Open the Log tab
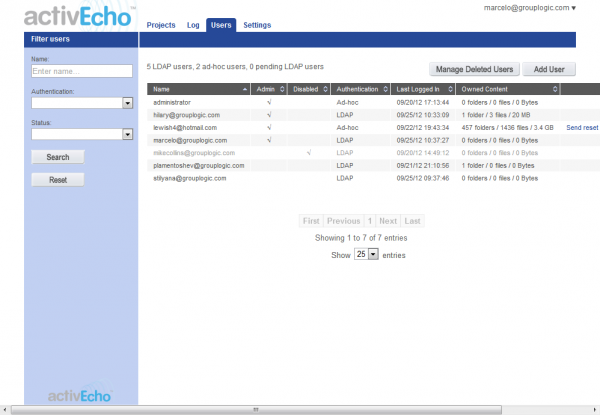Screen dimensions: 600x415 [193, 25]
